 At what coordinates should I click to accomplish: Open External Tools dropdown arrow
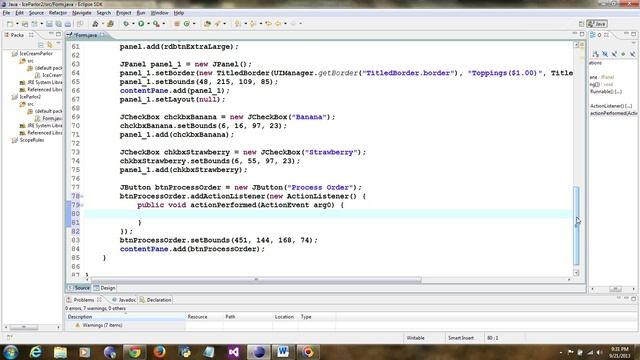(164, 24)
